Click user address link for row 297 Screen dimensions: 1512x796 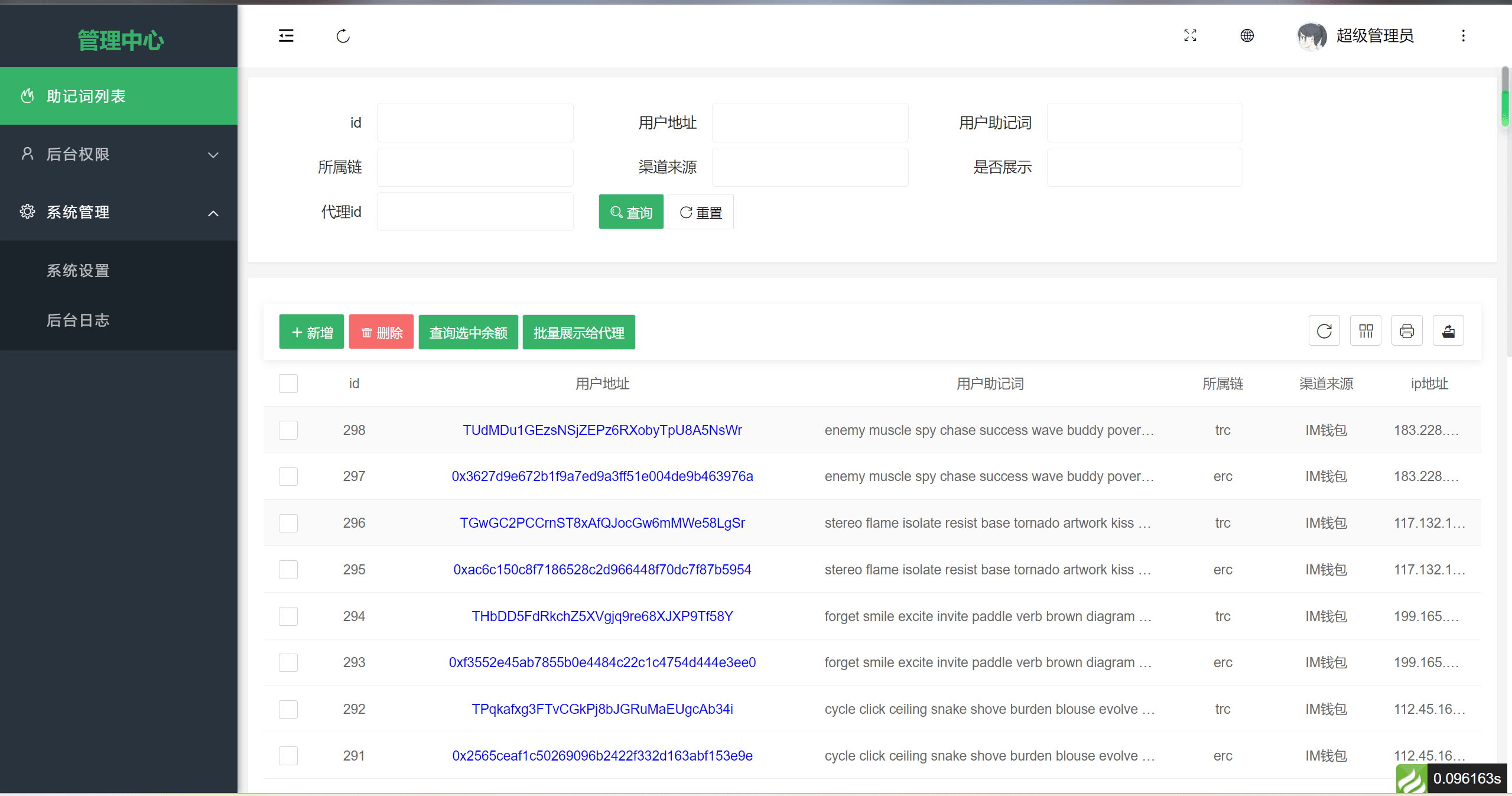click(601, 476)
